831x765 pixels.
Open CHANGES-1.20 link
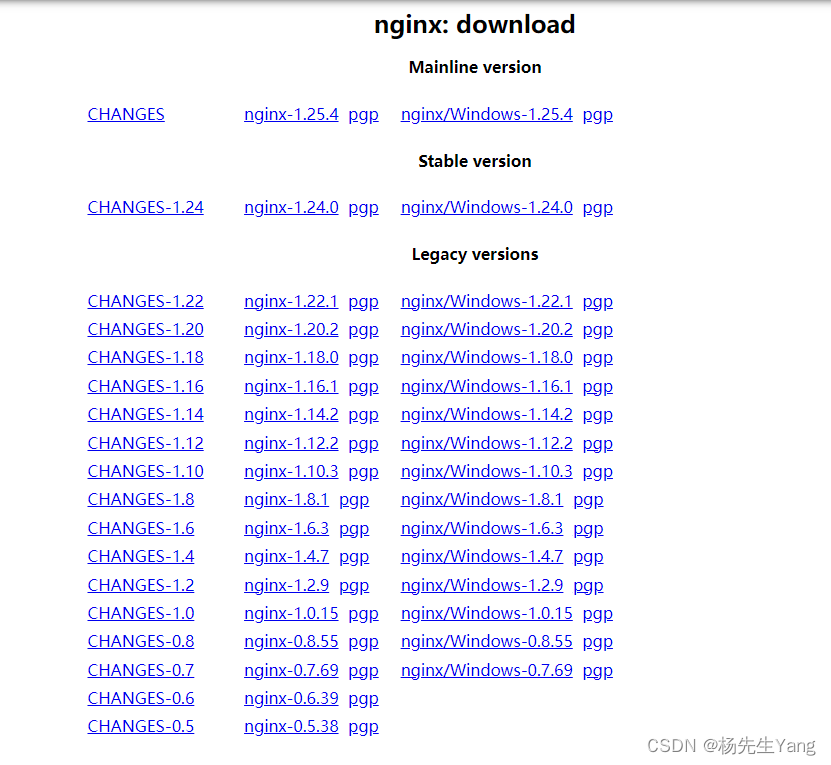146,330
